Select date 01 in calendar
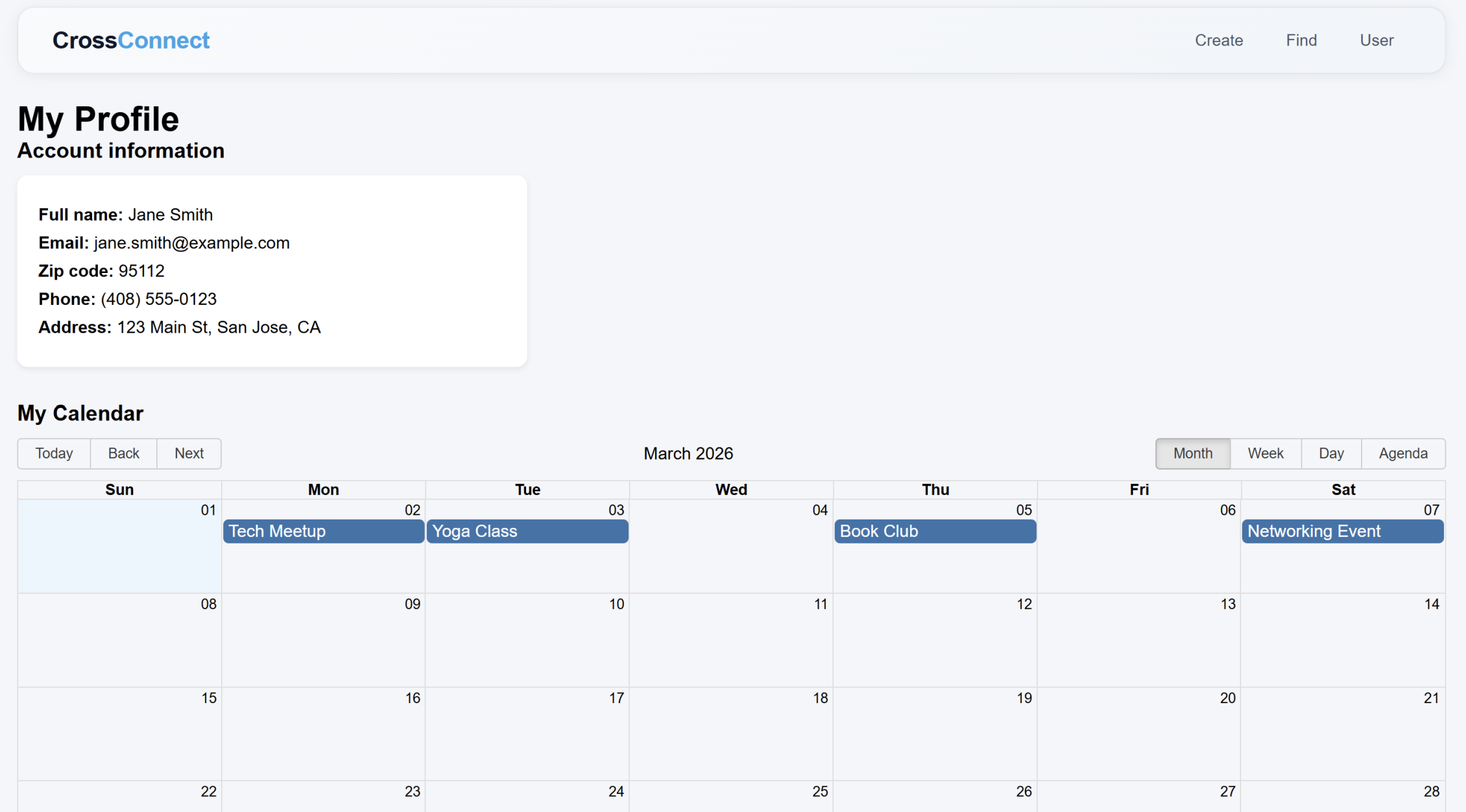The image size is (1466, 812). (x=208, y=510)
